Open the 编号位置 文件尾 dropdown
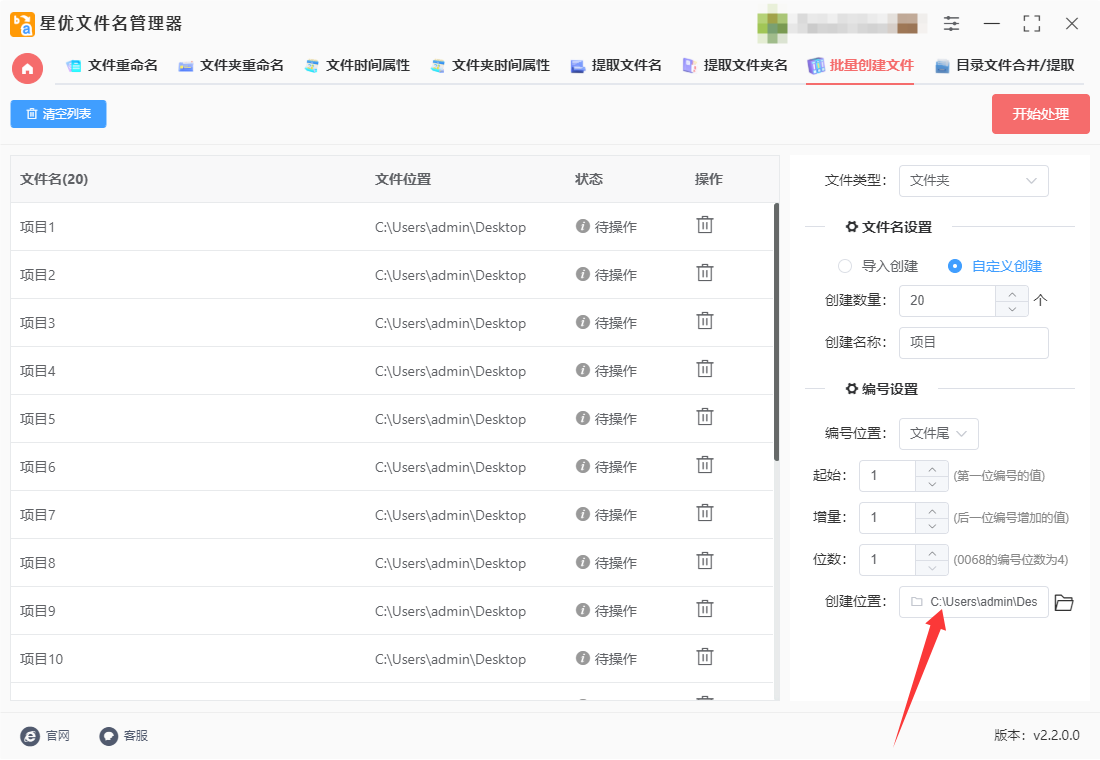The height and width of the screenshot is (760, 1100). click(x=939, y=434)
